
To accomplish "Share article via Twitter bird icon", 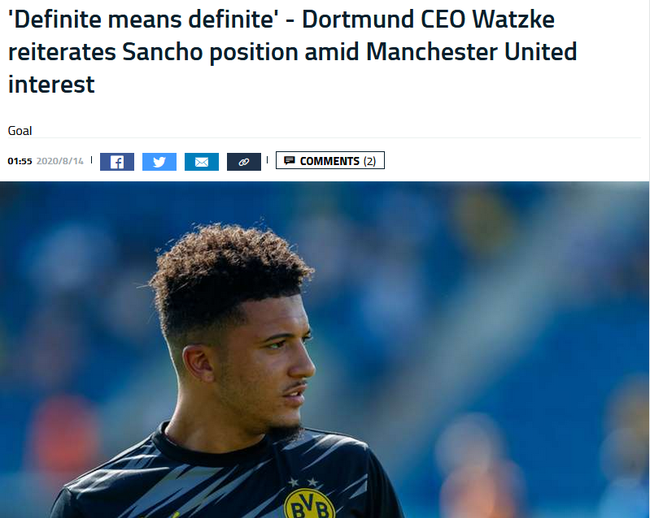I will (x=159, y=162).
